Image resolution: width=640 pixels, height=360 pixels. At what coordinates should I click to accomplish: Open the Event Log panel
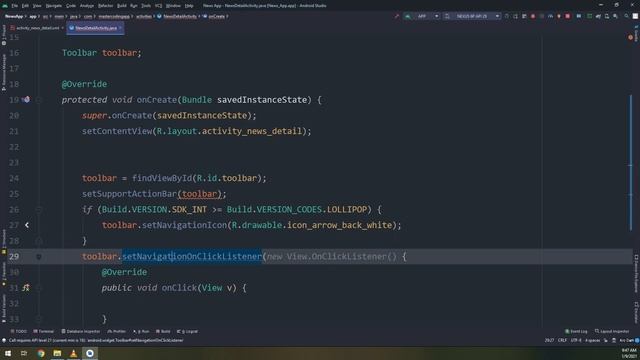click(576, 331)
